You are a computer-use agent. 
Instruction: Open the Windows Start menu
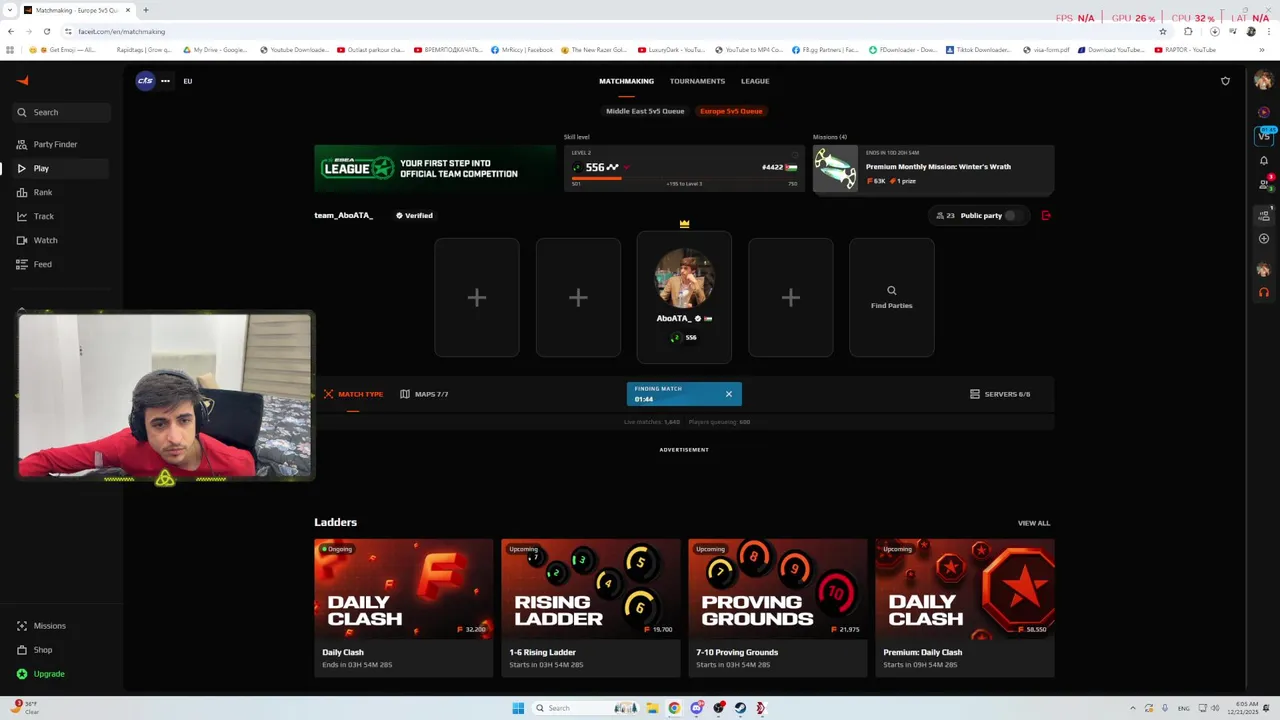pyautogui.click(x=518, y=708)
